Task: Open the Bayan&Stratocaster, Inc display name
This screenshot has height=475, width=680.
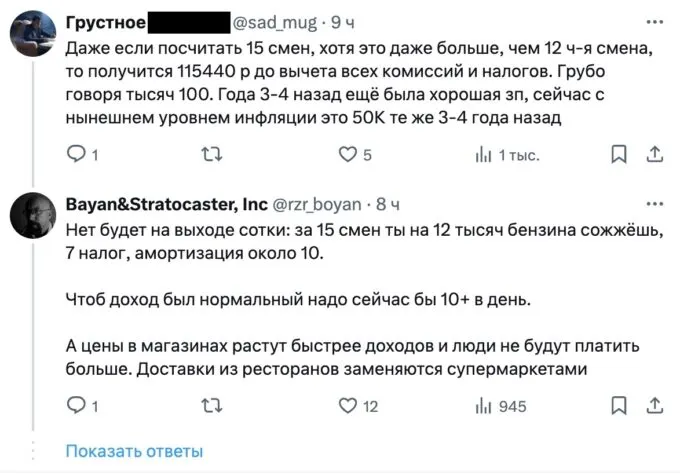Action: click(166, 205)
